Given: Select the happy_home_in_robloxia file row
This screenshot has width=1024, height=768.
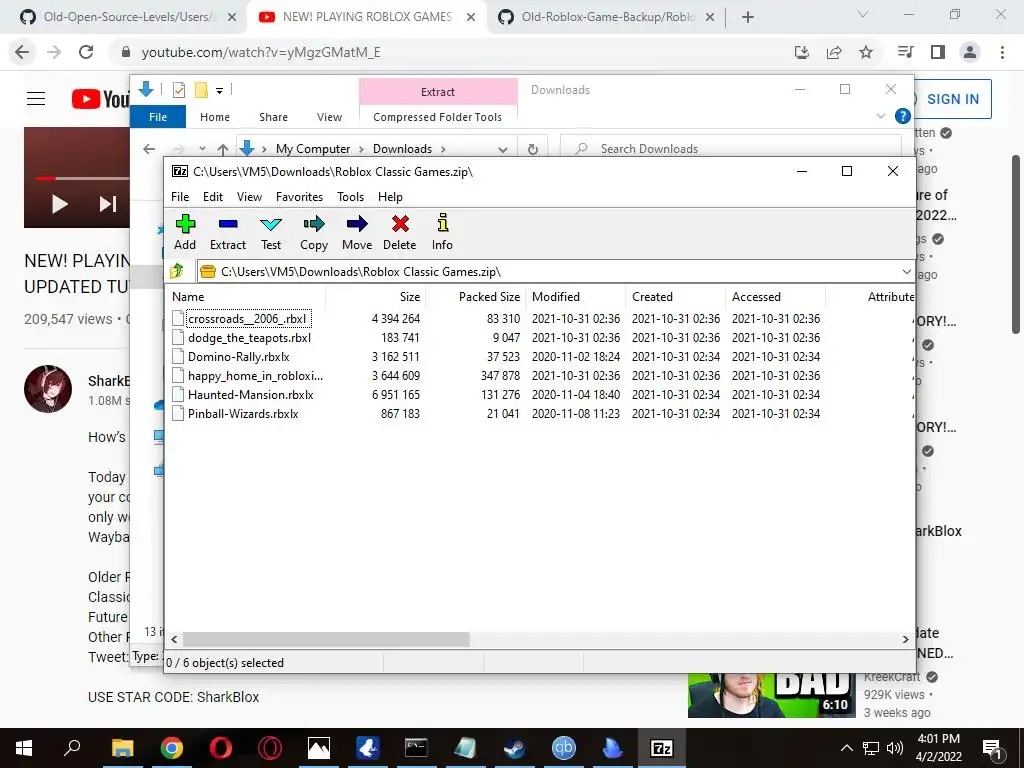Looking at the screenshot, I should 539,376.
